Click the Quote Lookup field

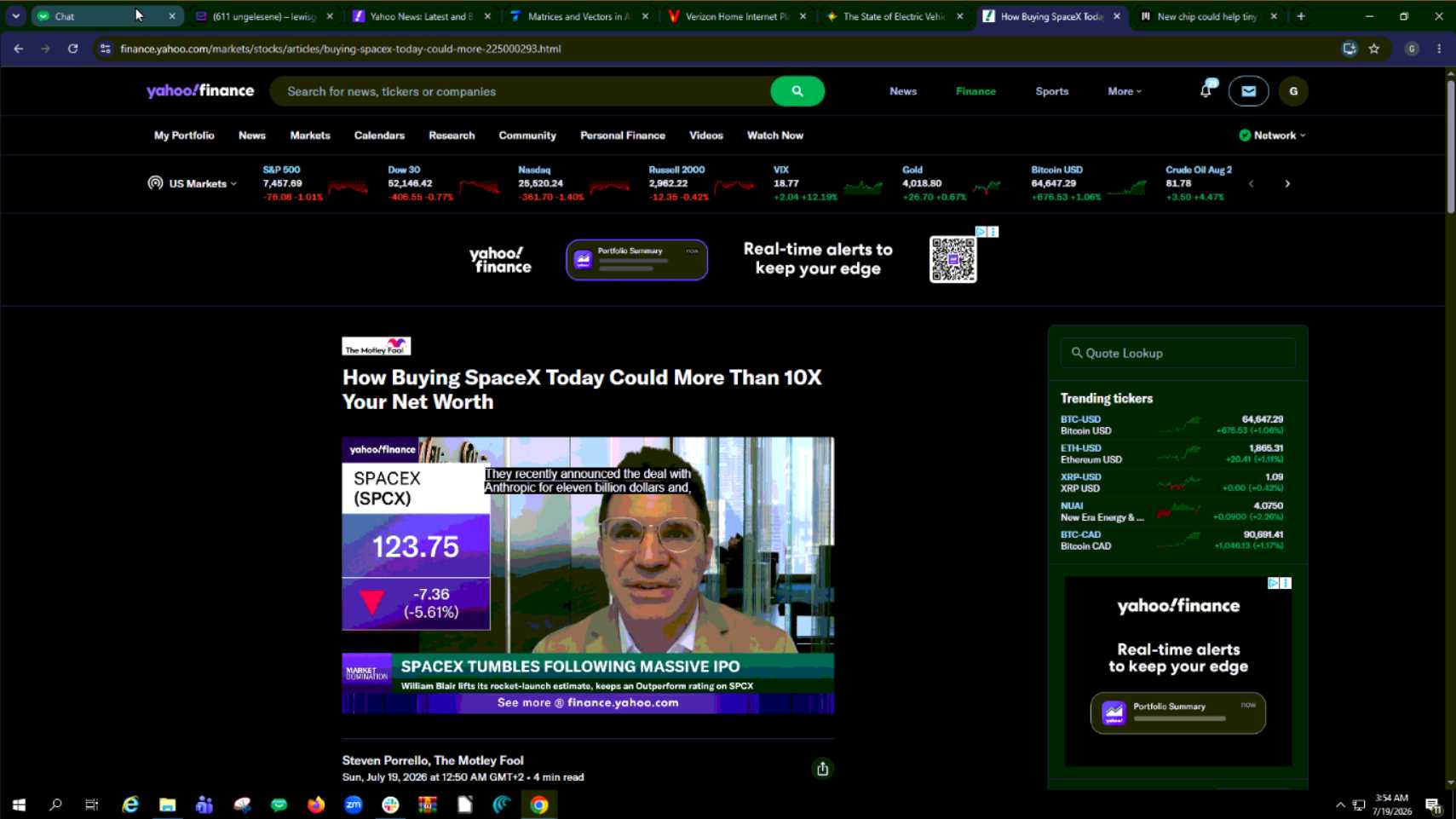(x=1177, y=353)
